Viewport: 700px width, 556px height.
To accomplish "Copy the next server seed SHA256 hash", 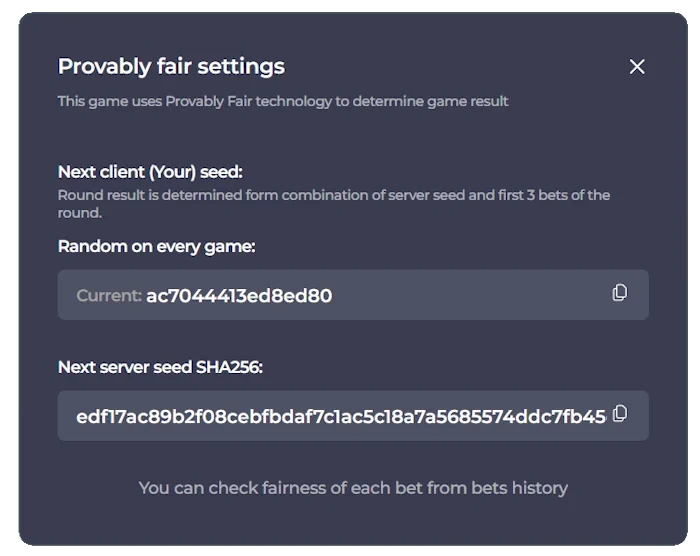I will pyautogui.click(x=620, y=414).
